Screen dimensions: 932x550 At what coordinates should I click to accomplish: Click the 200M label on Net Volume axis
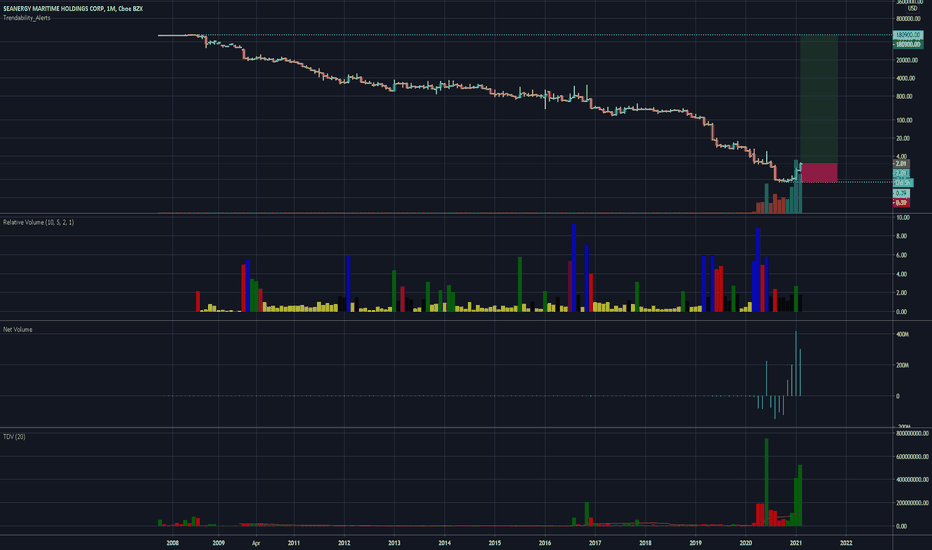pos(902,365)
